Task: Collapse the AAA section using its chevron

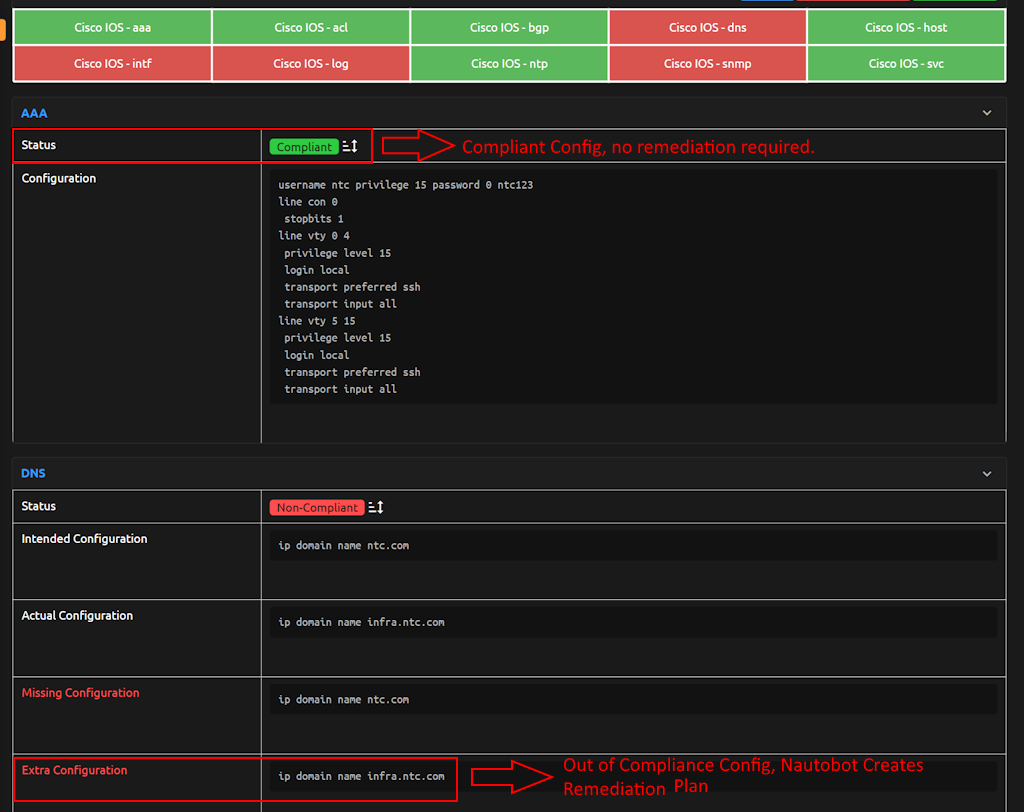Action: coord(986,112)
